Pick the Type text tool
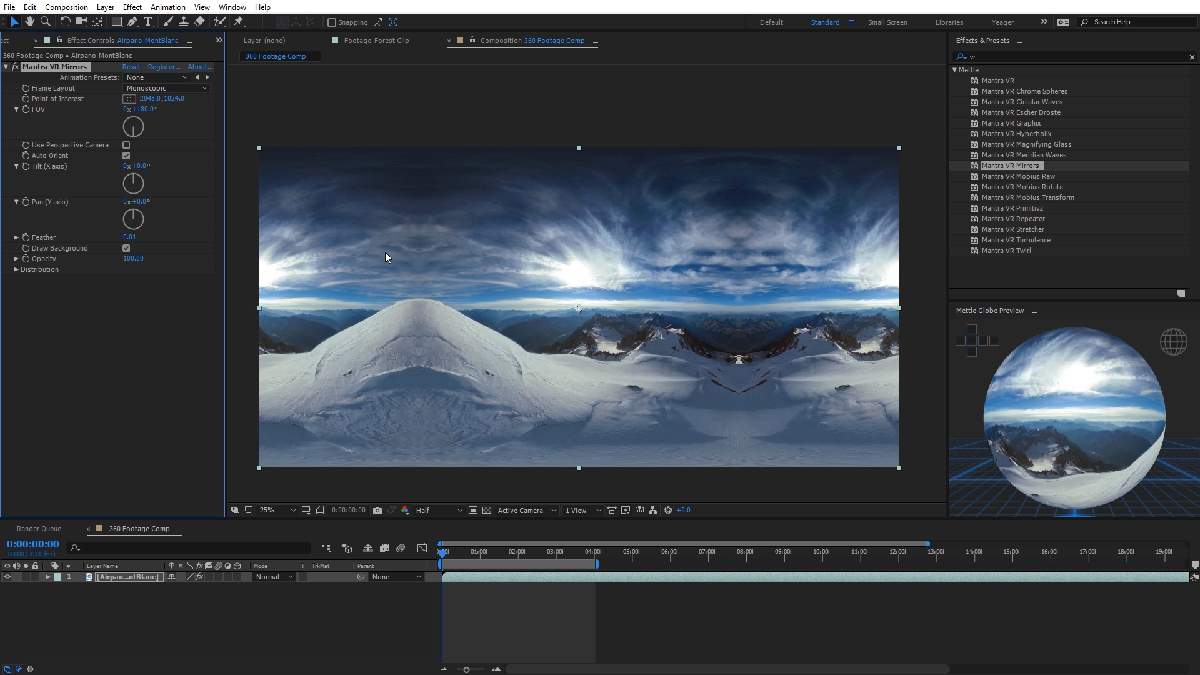 [x=148, y=21]
